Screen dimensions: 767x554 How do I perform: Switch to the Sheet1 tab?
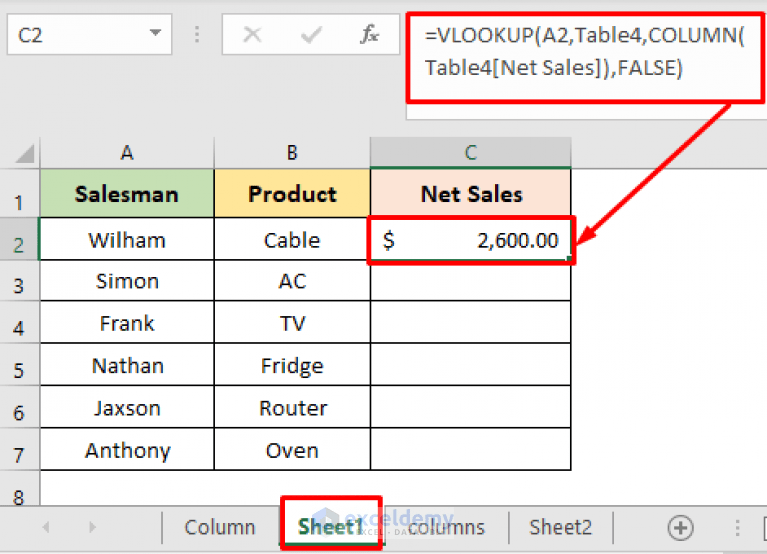pyautogui.click(x=331, y=527)
